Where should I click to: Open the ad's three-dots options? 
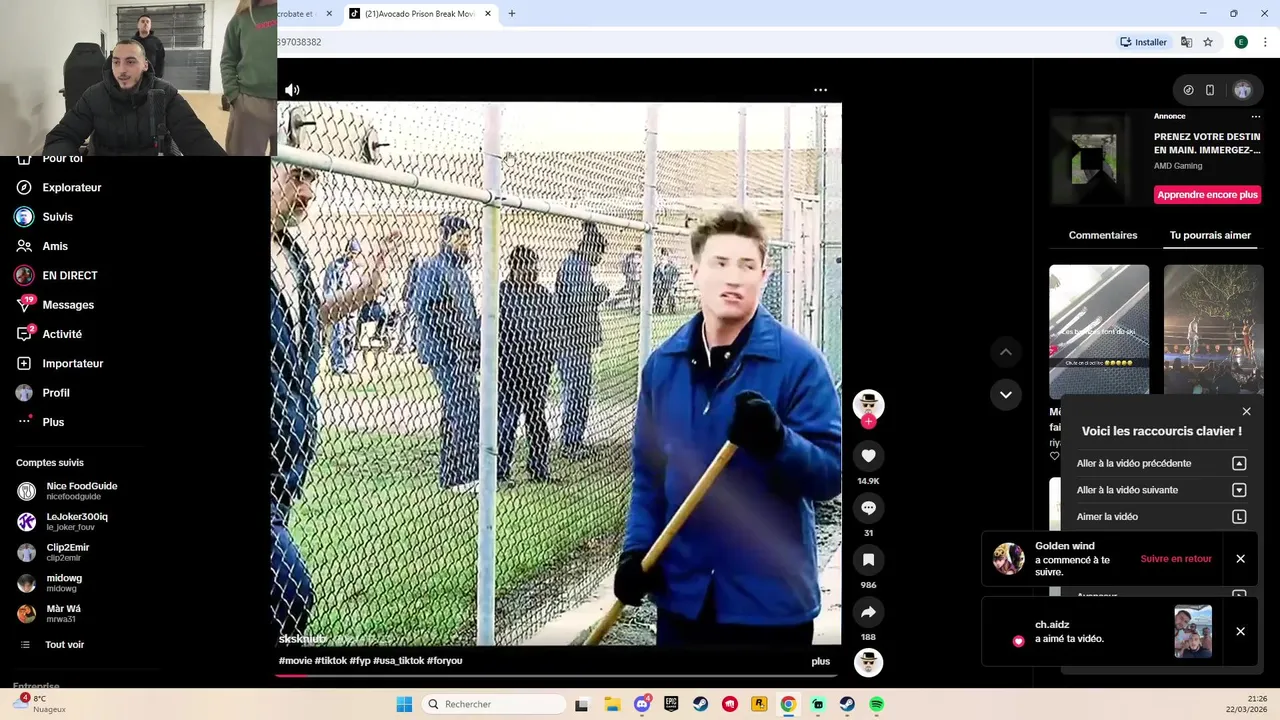1256,116
